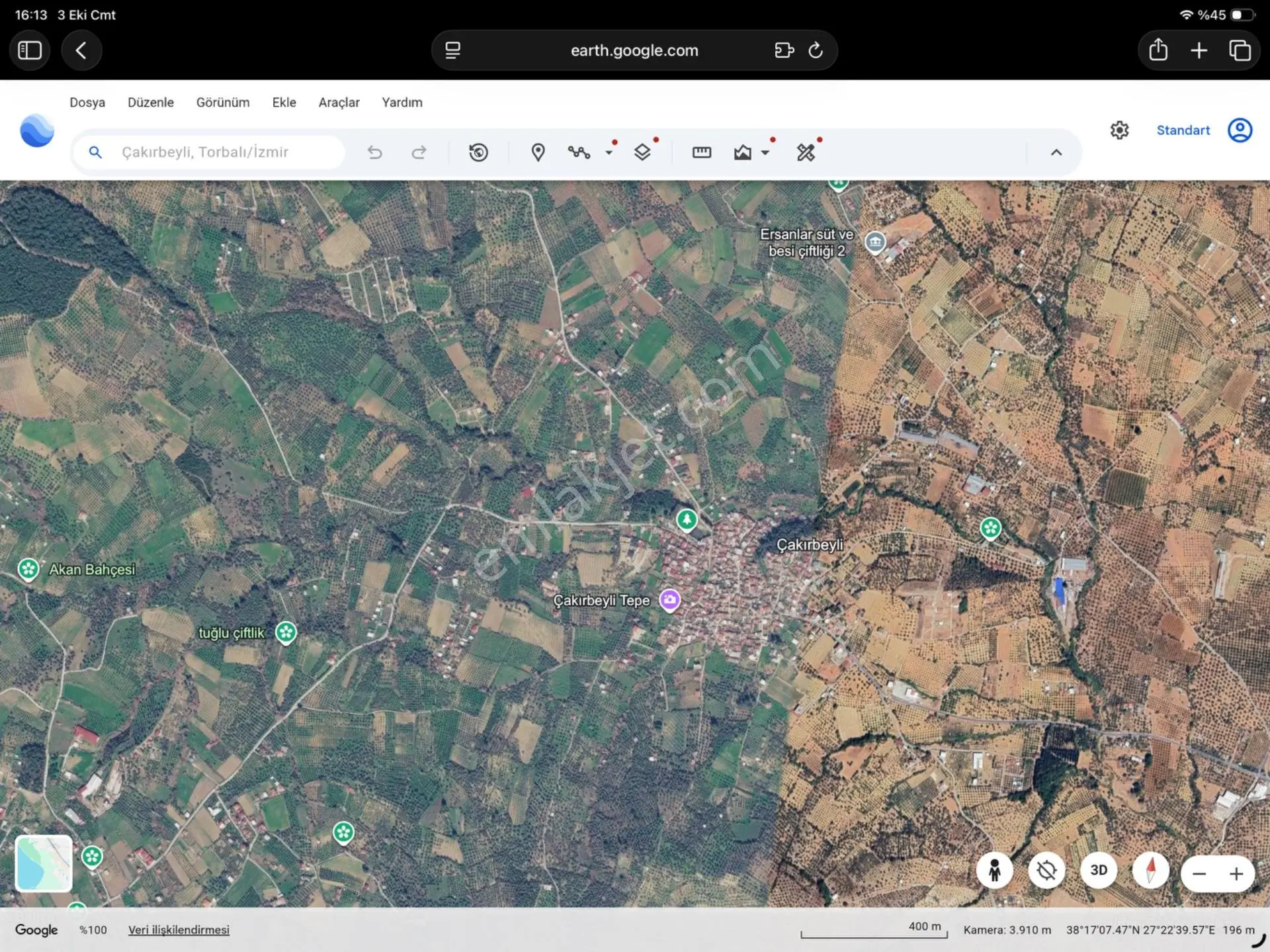Screen dimensions: 1270x952
Task: Open the Ekle menu
Action: 284,103
